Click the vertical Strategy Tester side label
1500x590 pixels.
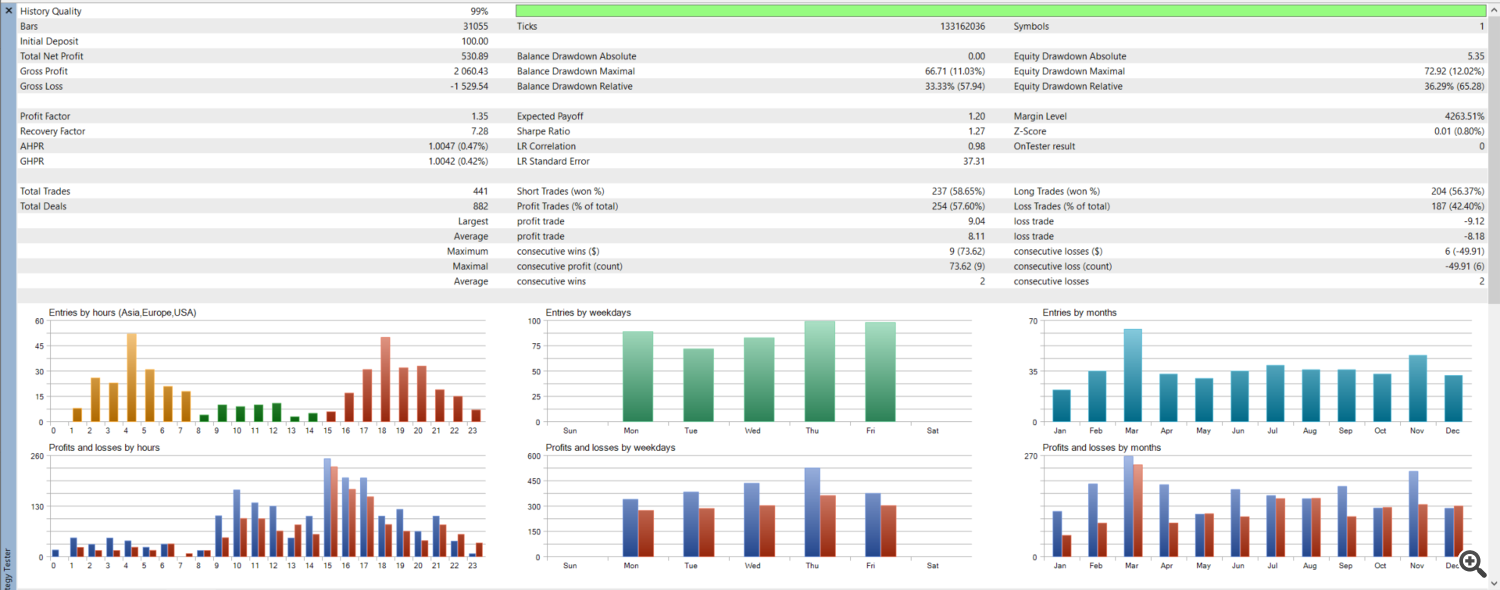(x=8, y=566)
